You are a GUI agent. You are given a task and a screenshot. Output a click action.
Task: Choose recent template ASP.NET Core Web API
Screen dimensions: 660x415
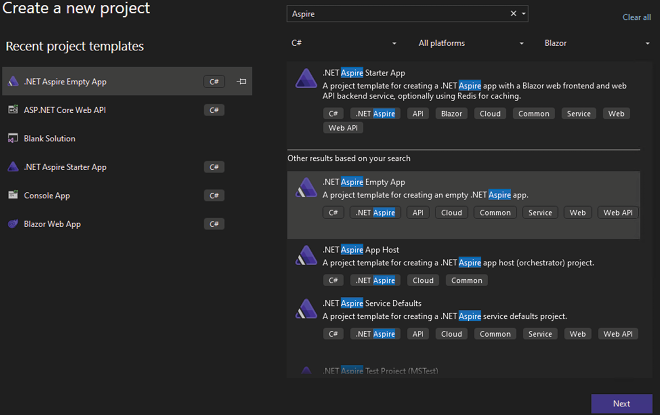(127, 110)
